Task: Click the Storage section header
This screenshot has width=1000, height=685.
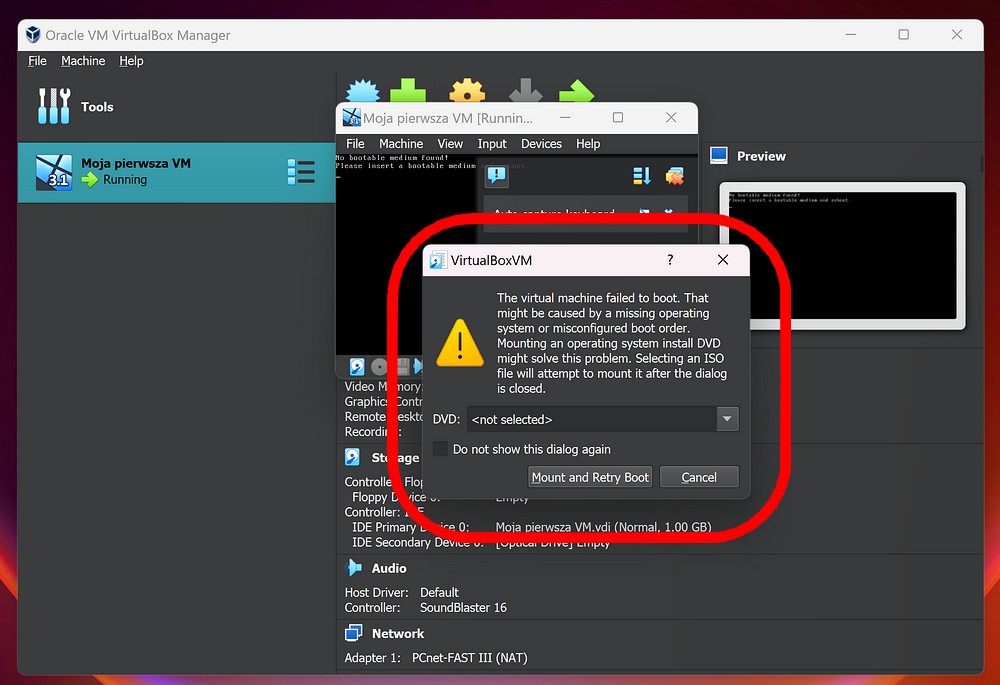Action: tap(395, 457)
